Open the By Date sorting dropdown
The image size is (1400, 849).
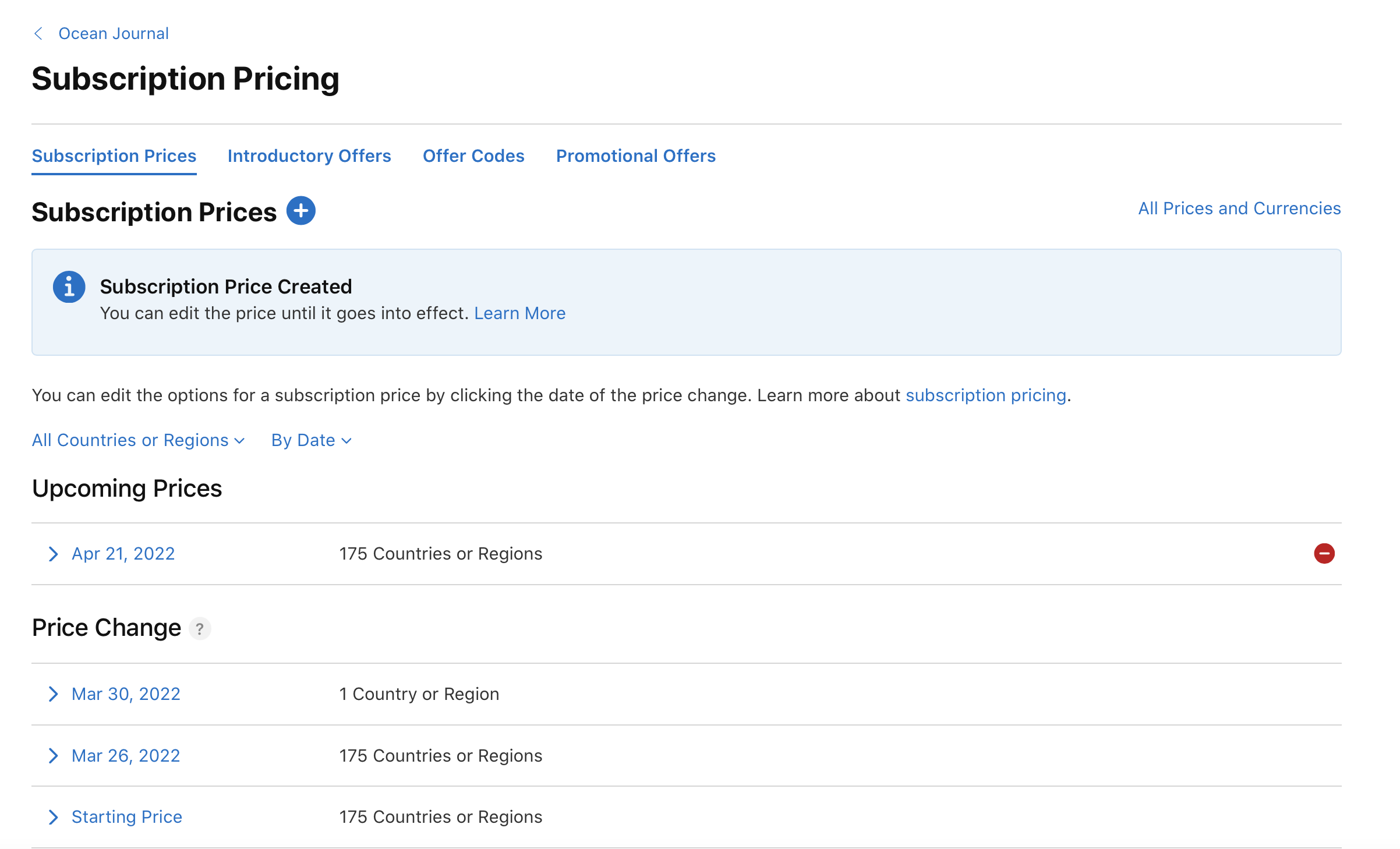[x=311, y=440]
